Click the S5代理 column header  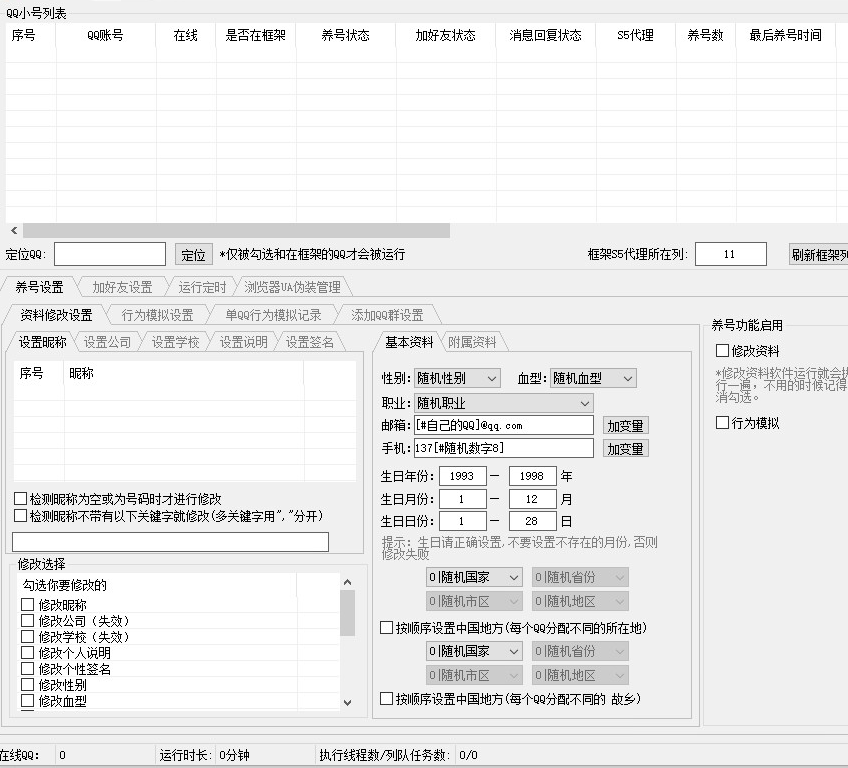pyautogui.click(x=635, y=36)
